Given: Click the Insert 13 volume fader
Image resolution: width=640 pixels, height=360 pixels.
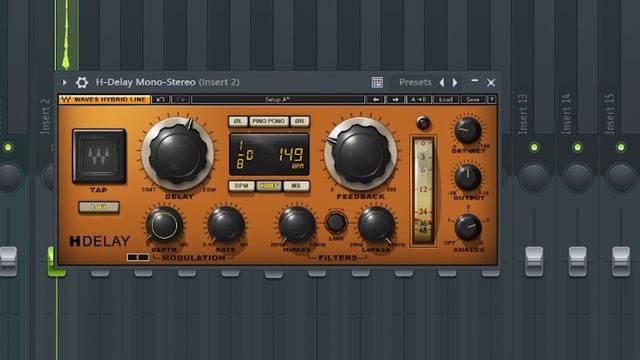Looking at the screenshot, I should (534, 262).
